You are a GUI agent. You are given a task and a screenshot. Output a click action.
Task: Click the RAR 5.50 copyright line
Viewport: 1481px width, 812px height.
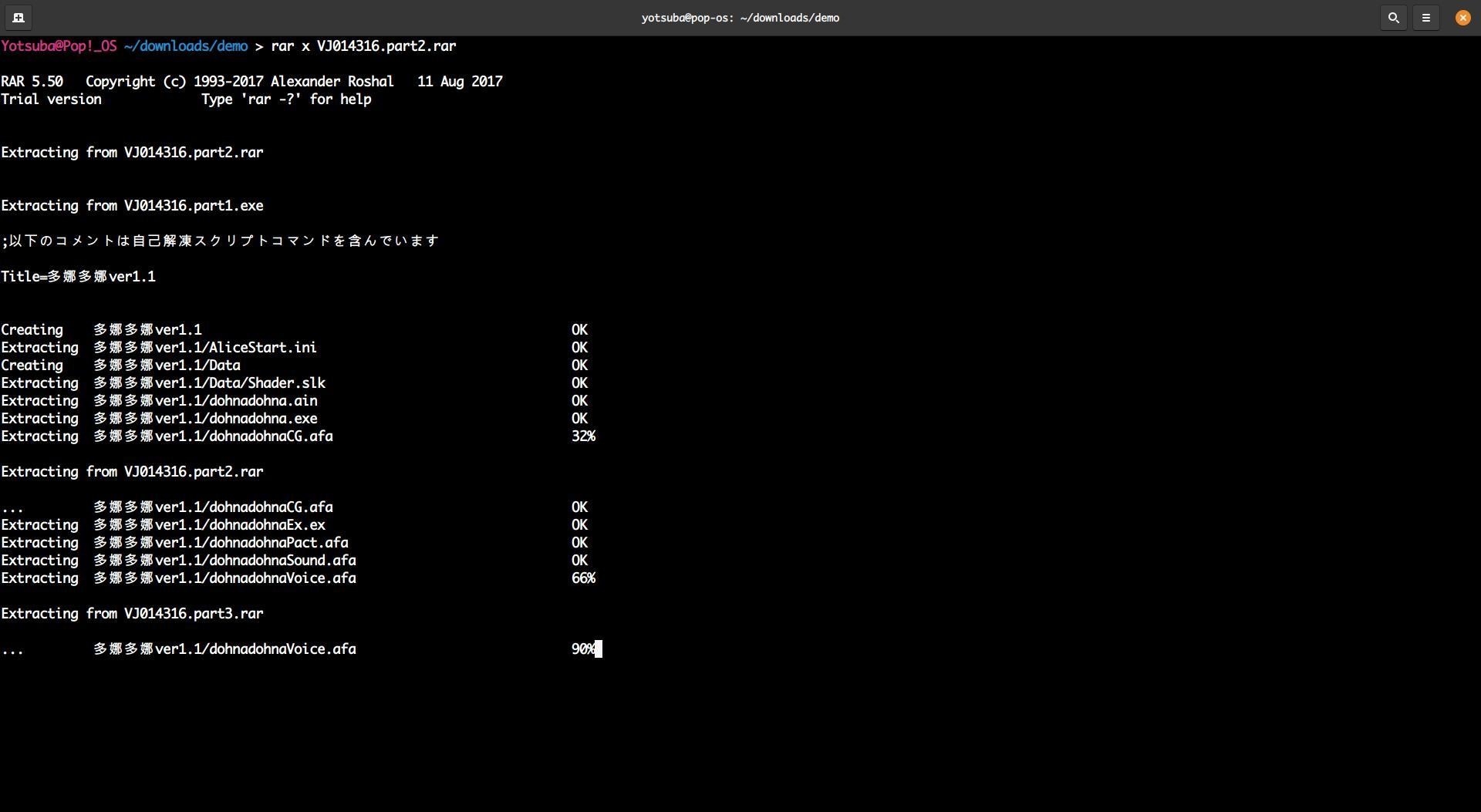point(251,82)
